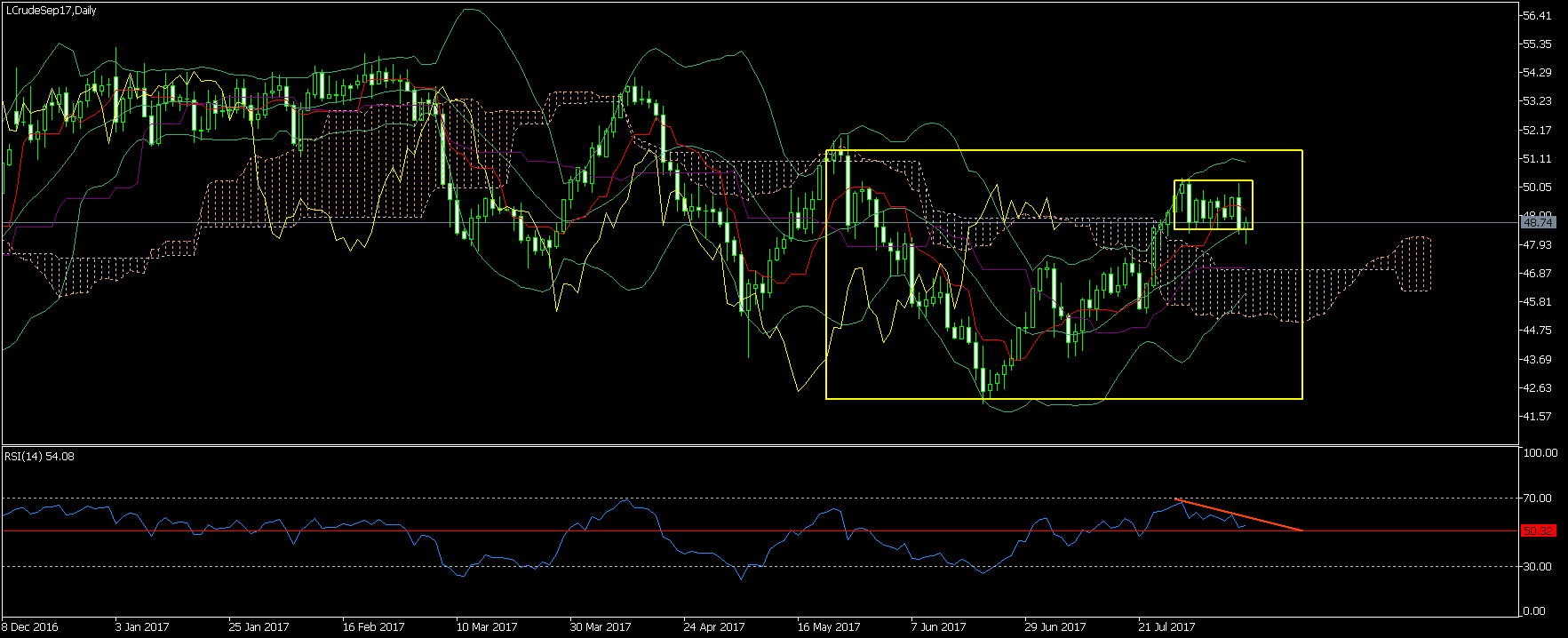Click the 29 Jun 2017 date label
The height and width of the screenshot is (638, 1568).
(1055, 626)
